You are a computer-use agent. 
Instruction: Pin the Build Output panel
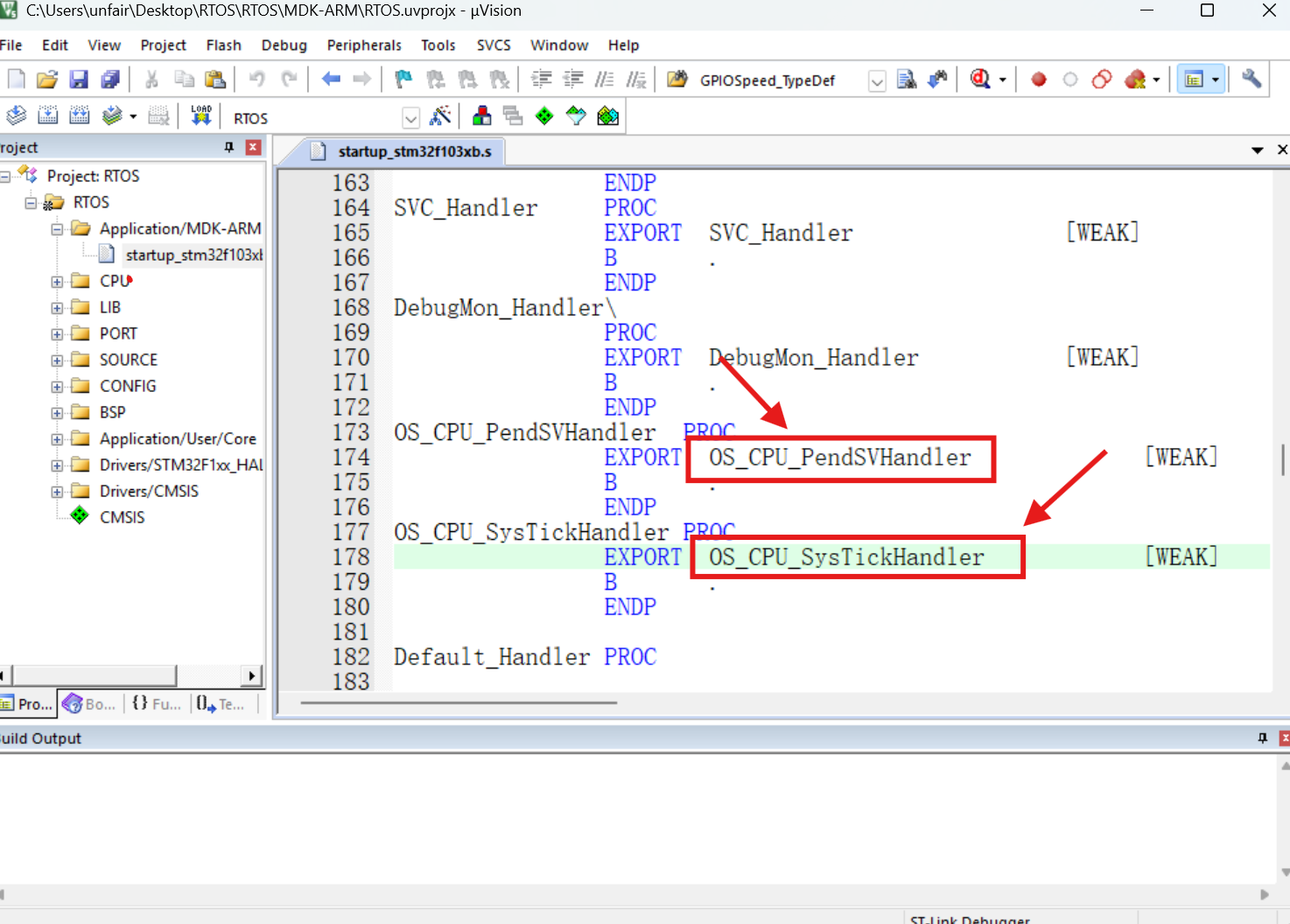point(1262,738)
